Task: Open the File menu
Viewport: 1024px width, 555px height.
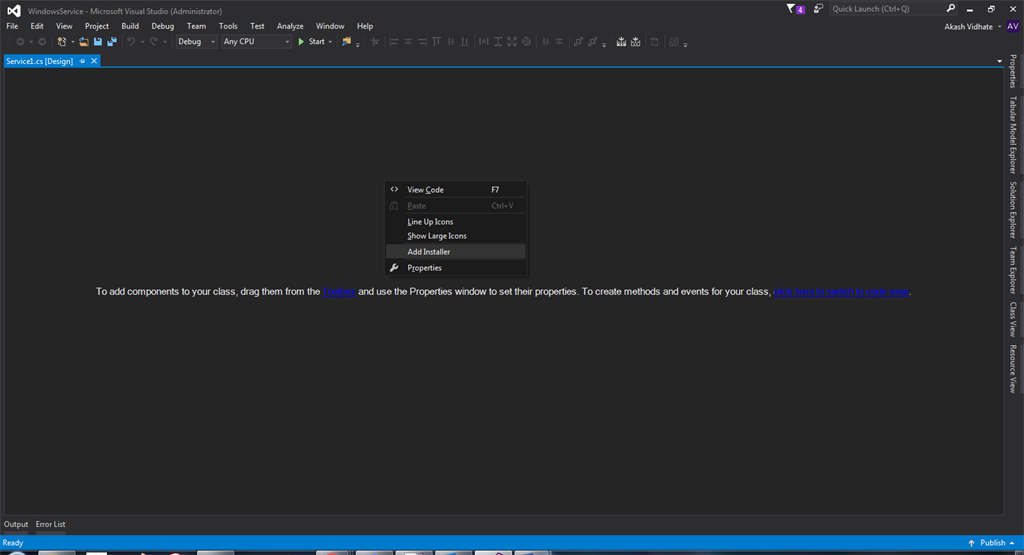Action: tap(12, 26)
